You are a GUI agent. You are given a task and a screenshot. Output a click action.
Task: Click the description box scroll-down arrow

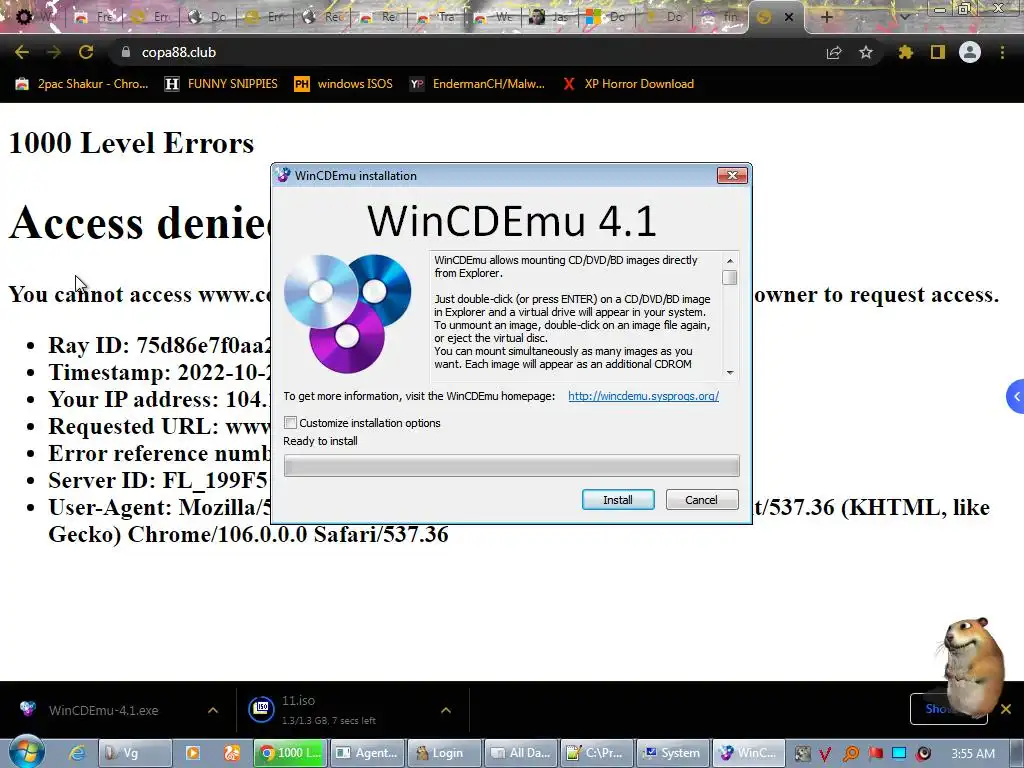730,373
